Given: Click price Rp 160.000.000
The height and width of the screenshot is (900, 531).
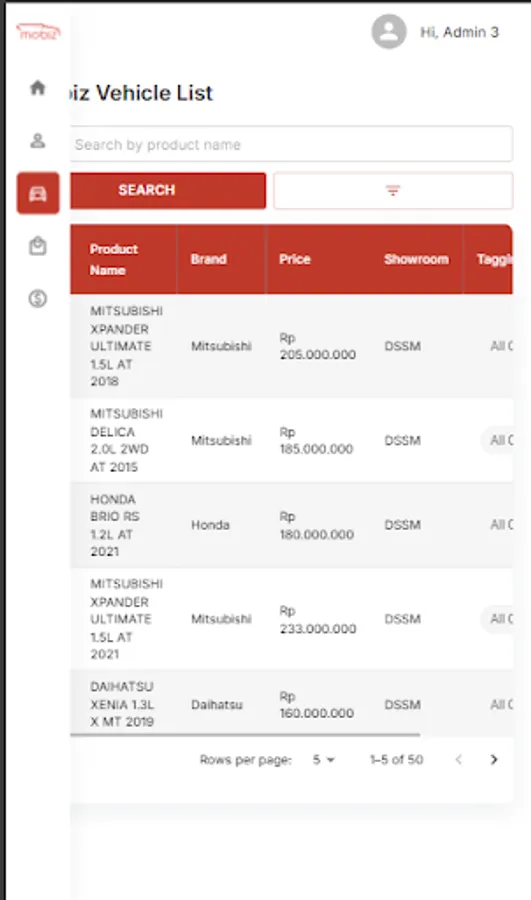Looking at the screenshot, I should click(316, 704).
